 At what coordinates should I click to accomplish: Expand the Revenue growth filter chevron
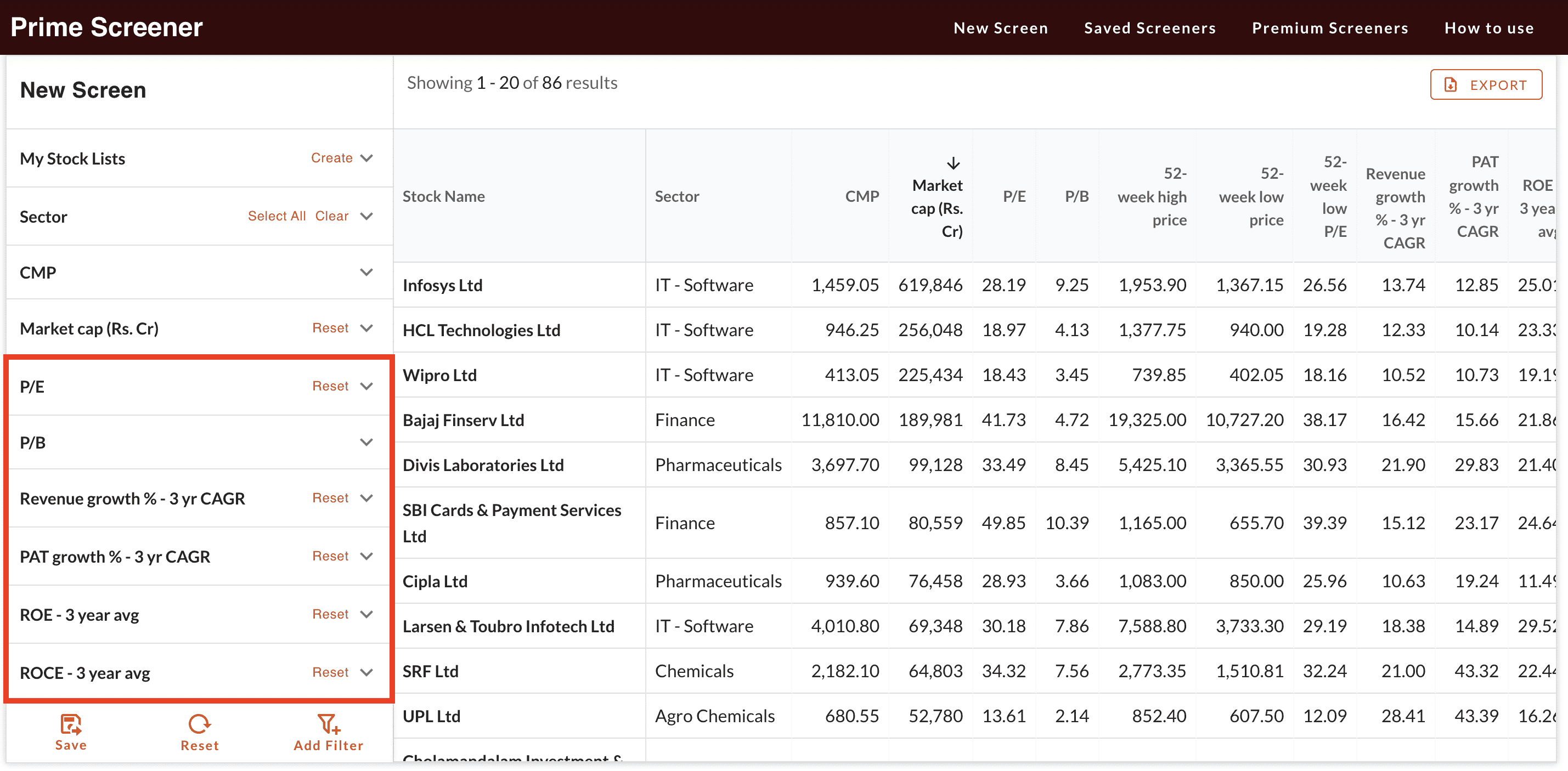(366, 498)
